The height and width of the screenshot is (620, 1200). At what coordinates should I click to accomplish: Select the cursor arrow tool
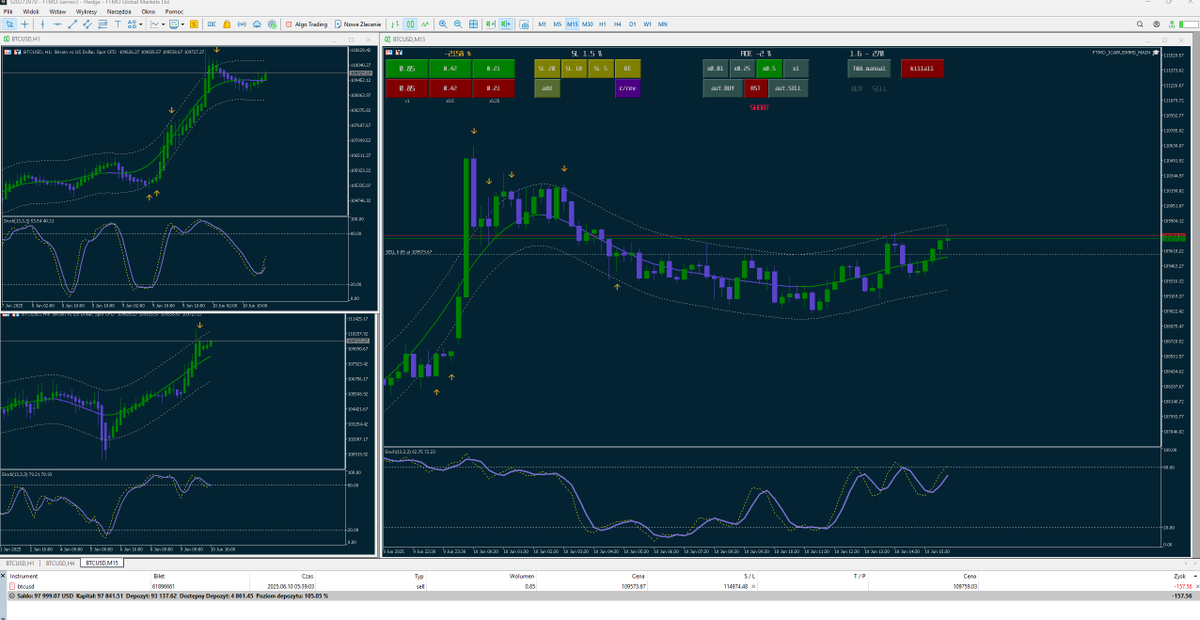pyautogui.click(x=10, y=23)
